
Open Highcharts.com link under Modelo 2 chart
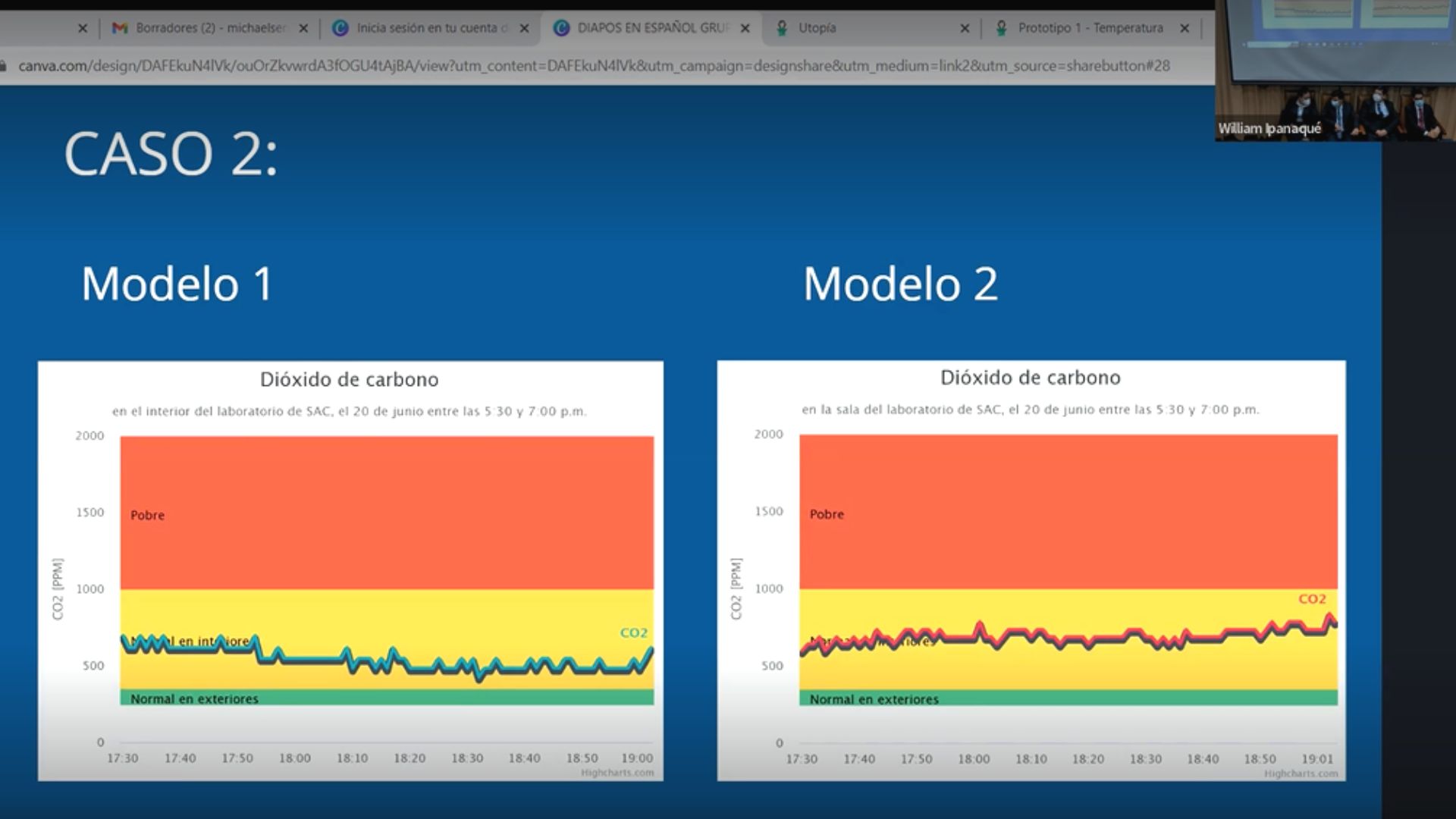1301,773
